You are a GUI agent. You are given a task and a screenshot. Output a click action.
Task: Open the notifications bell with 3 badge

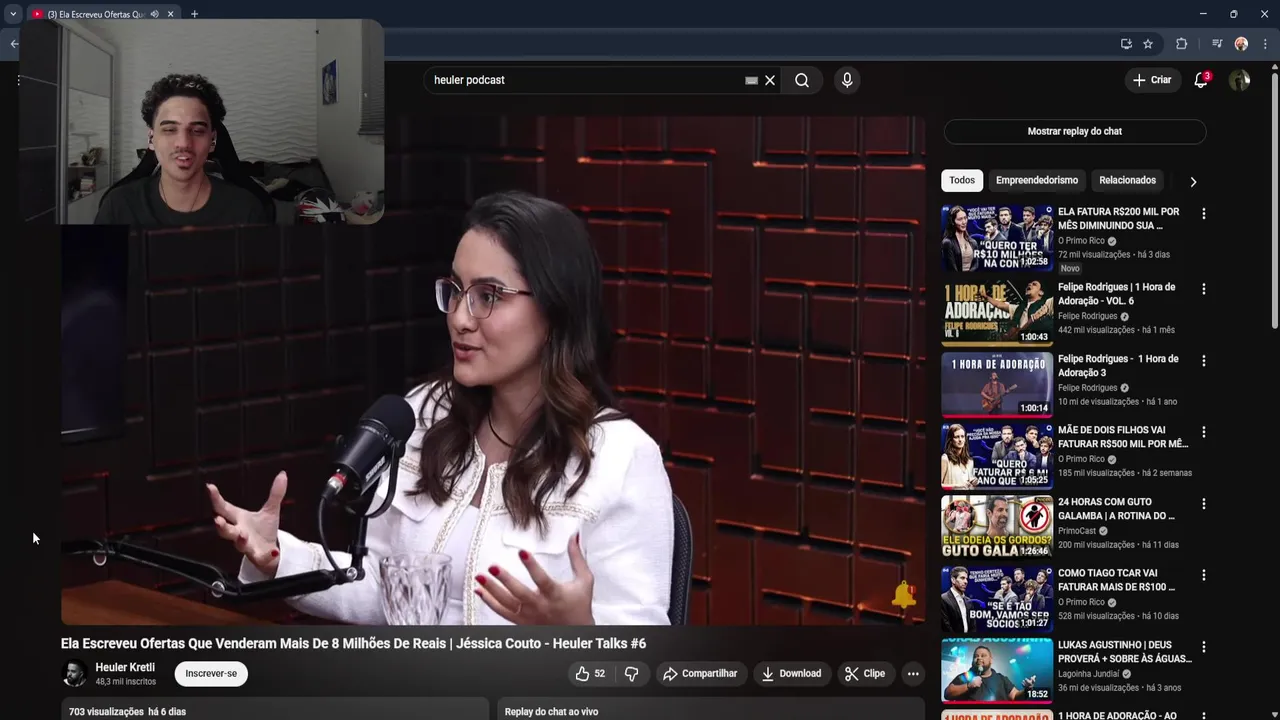coord(1201,80)
